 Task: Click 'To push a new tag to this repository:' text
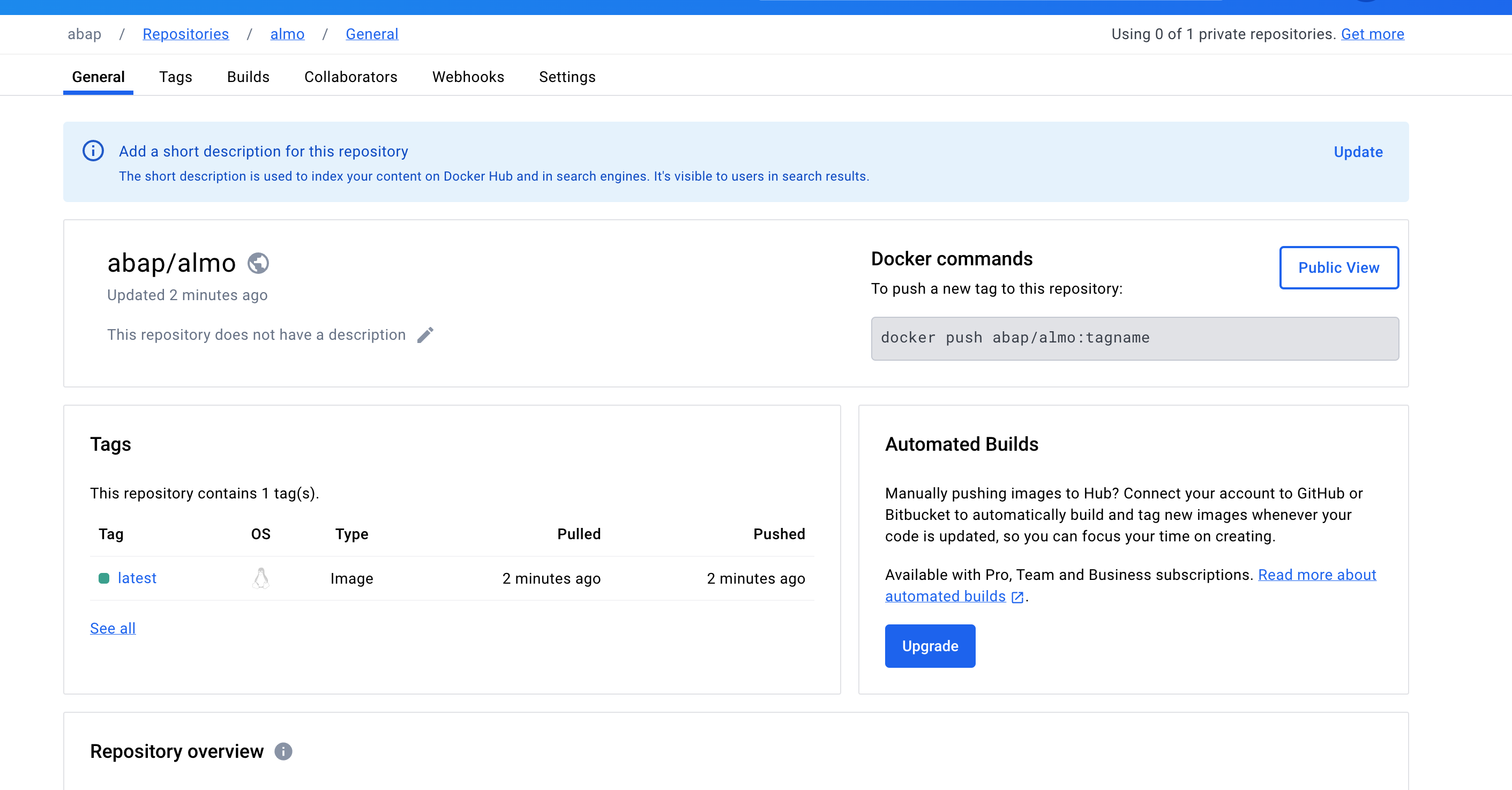997,289
